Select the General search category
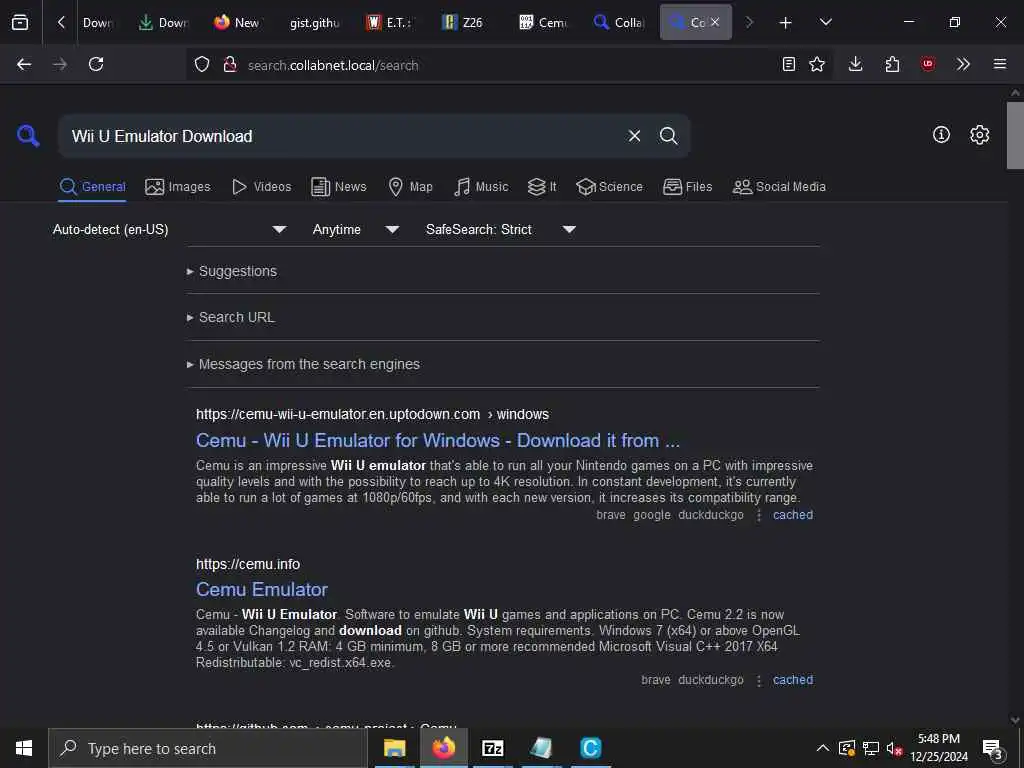The image size is (1024, 768). pos(92,187)
